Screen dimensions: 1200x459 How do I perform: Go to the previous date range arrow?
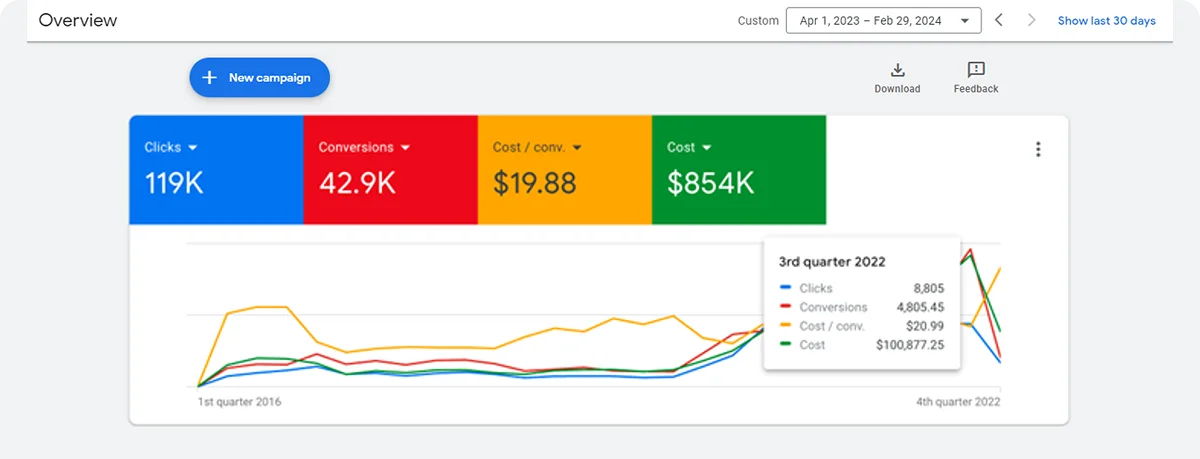pyautogui.click(x=998, y=20)
